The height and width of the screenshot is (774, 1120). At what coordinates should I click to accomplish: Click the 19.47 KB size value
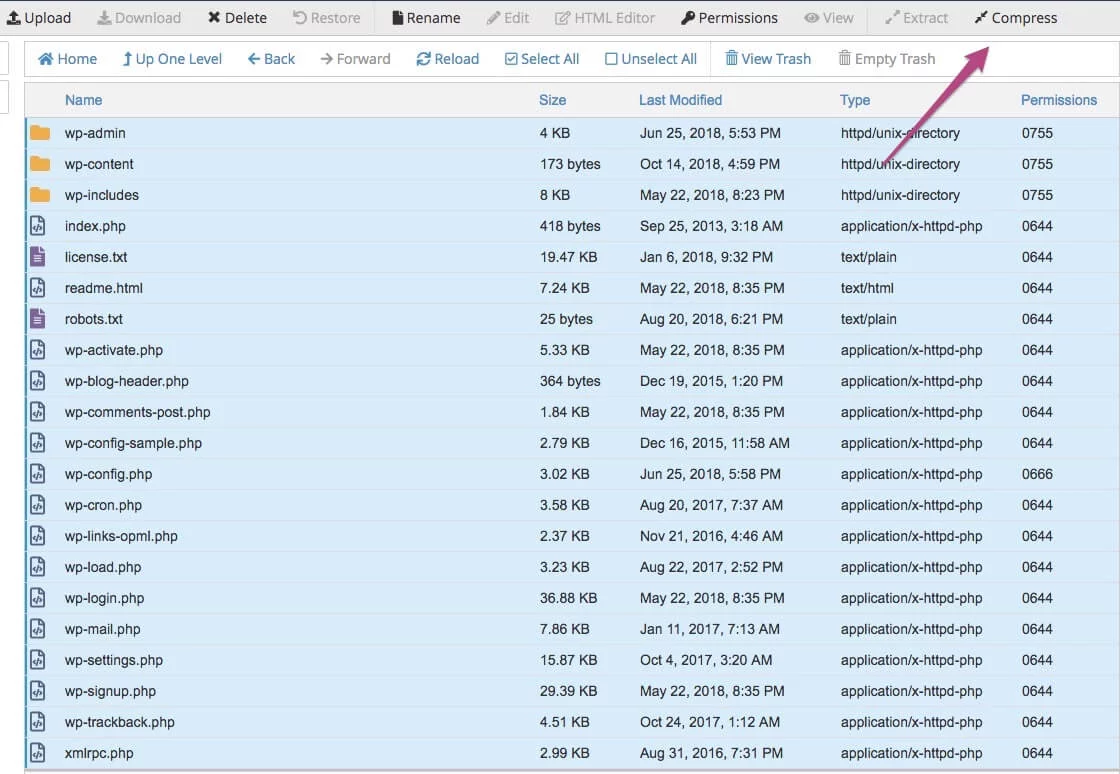[x=569, y=257]
